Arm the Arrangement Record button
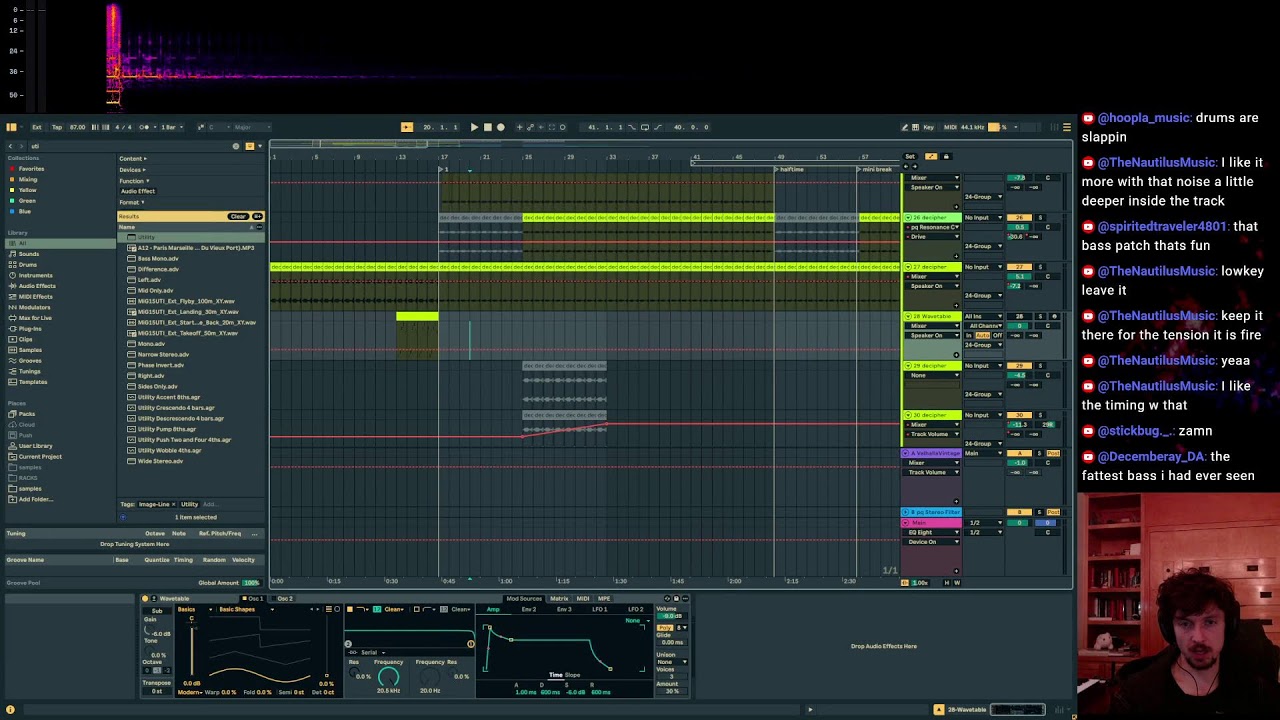 pyautogui.click(x=501, y=127)
